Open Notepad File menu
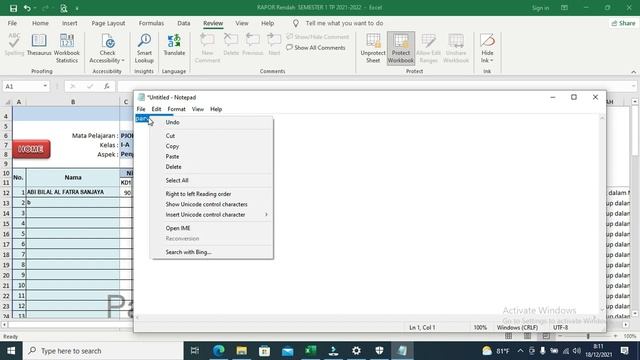 point(141,109)
